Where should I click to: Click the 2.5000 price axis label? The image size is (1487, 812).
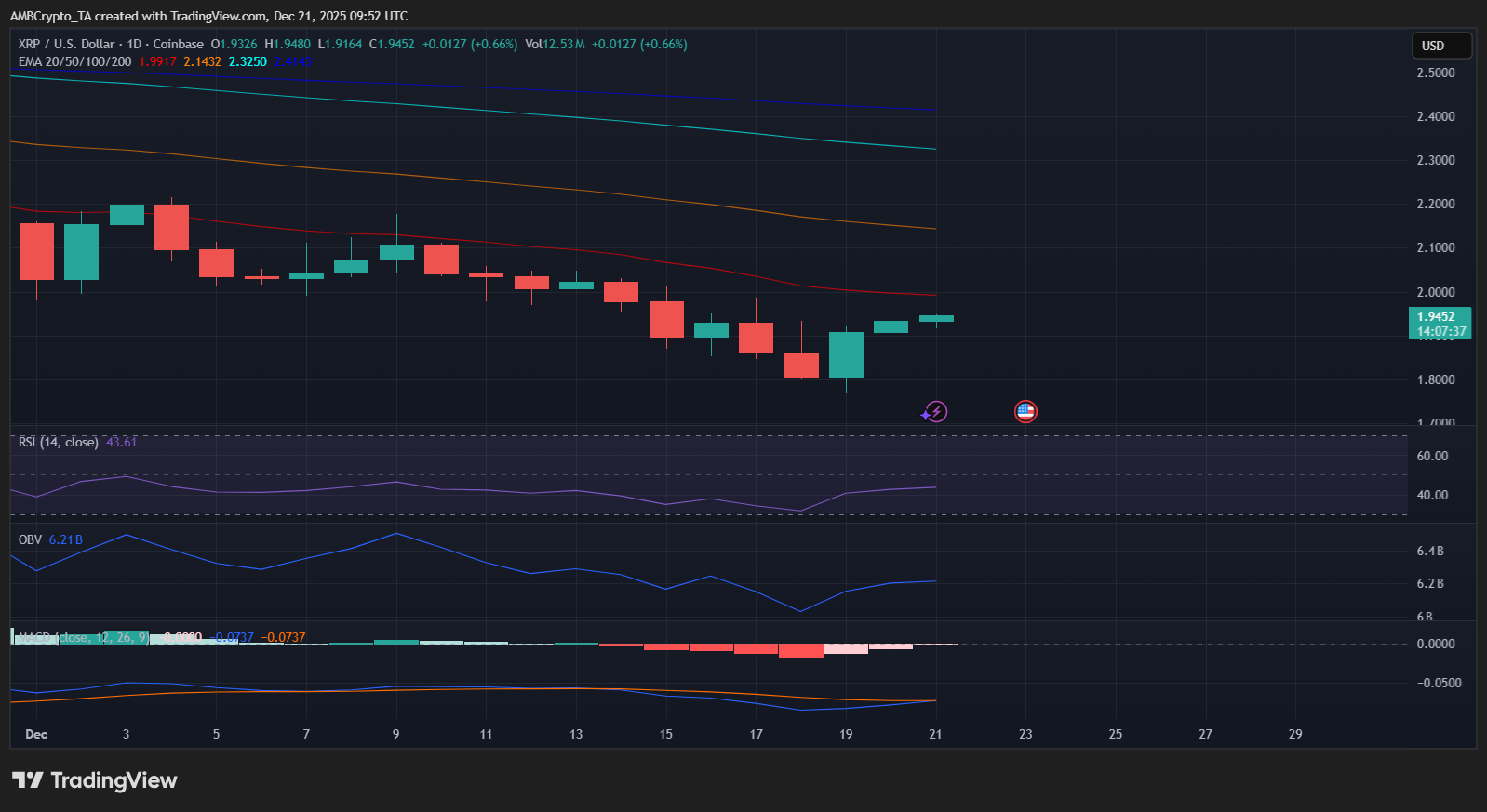(x=1436, y=73)
